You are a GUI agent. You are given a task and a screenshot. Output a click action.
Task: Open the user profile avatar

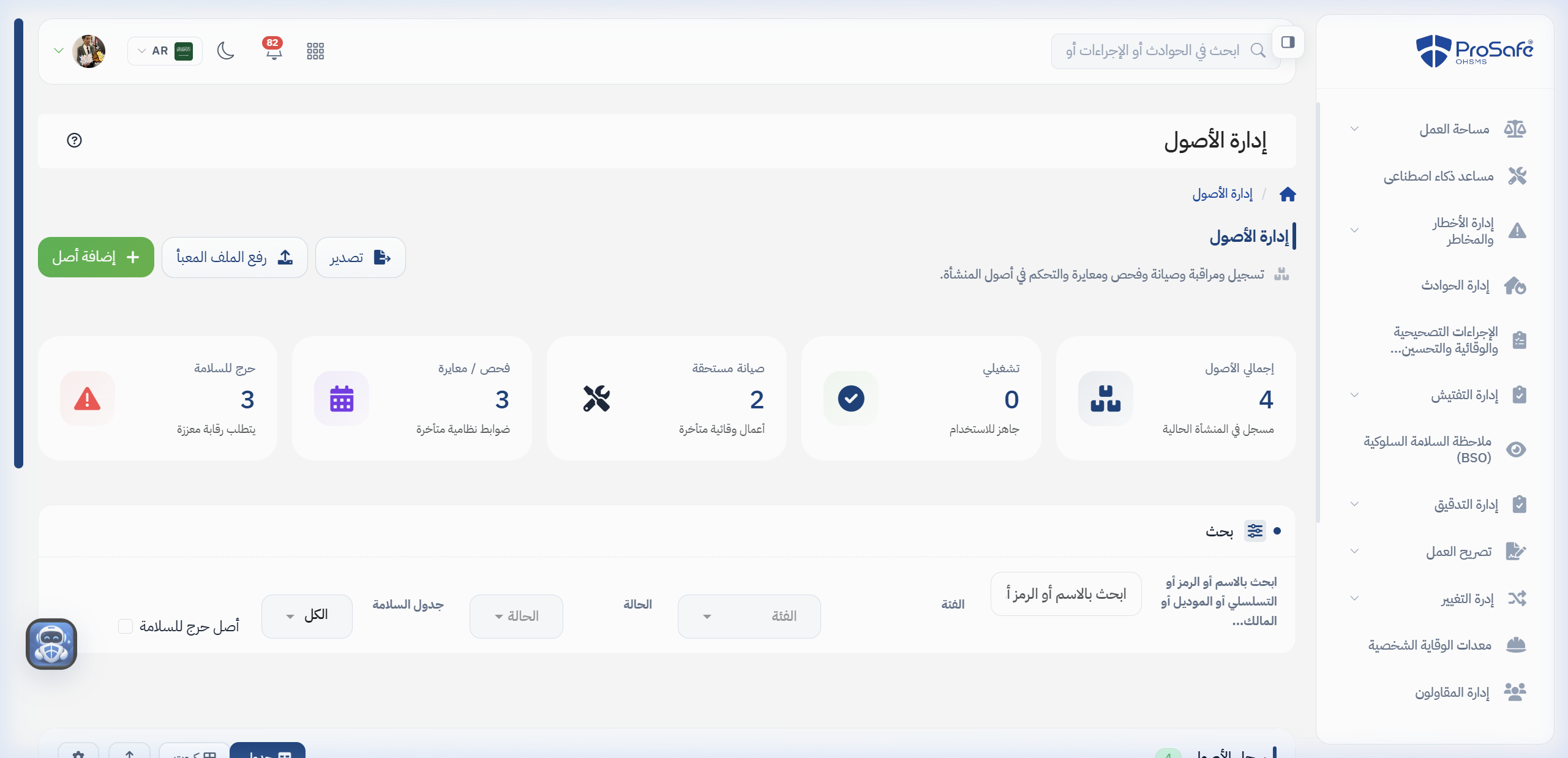[89, 51]
